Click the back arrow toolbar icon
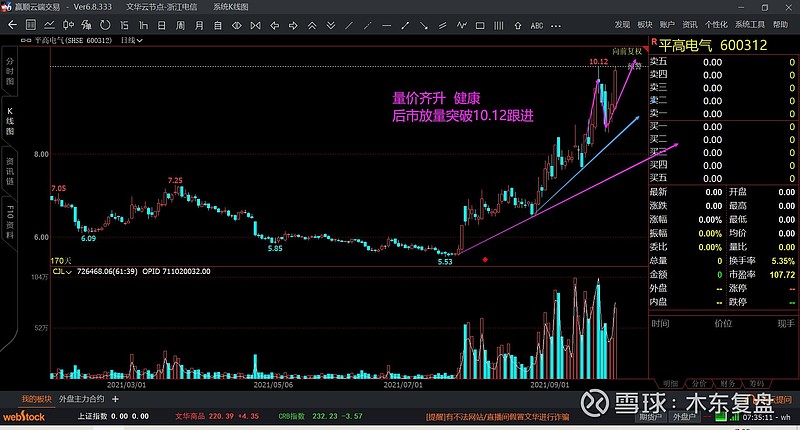Screen dimensions: 800x430 [12, 25]
